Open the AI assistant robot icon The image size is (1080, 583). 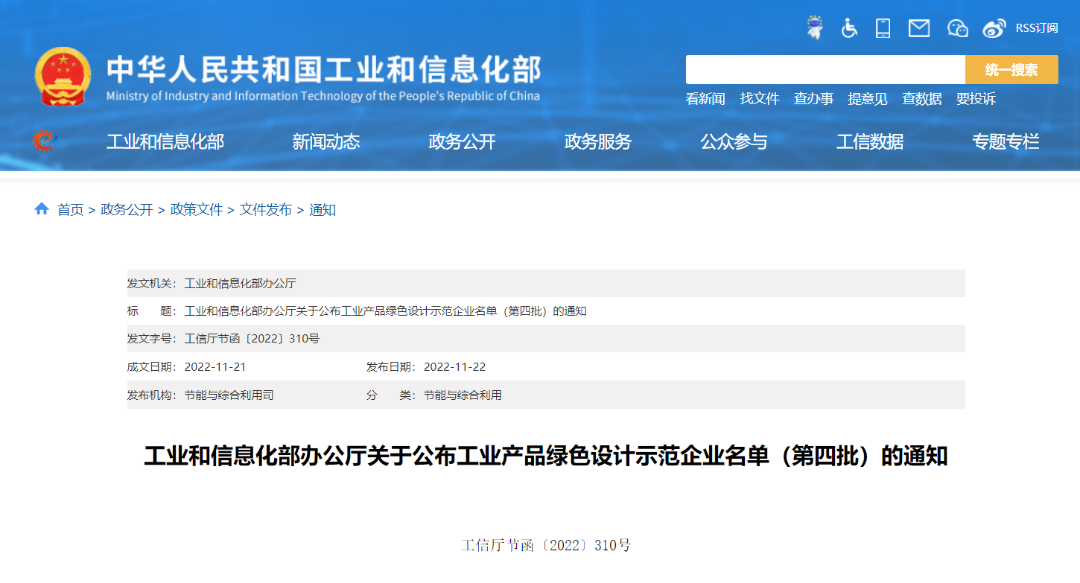(815, 28)
